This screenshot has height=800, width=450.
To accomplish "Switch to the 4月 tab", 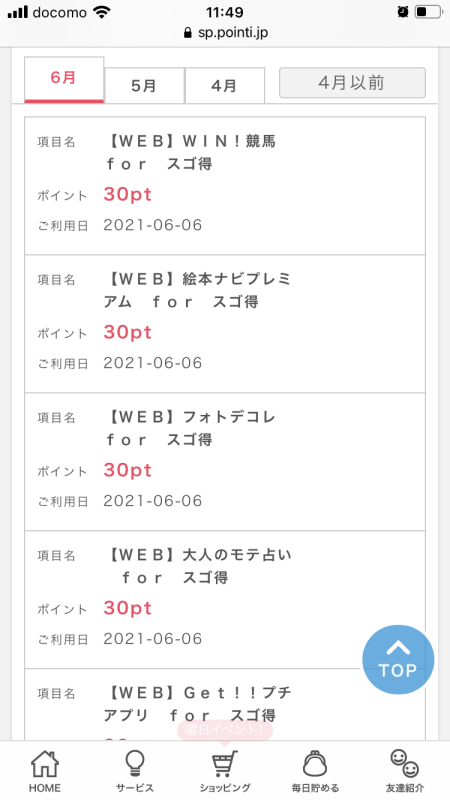I will pyautogui.click(x=224, y=85).
